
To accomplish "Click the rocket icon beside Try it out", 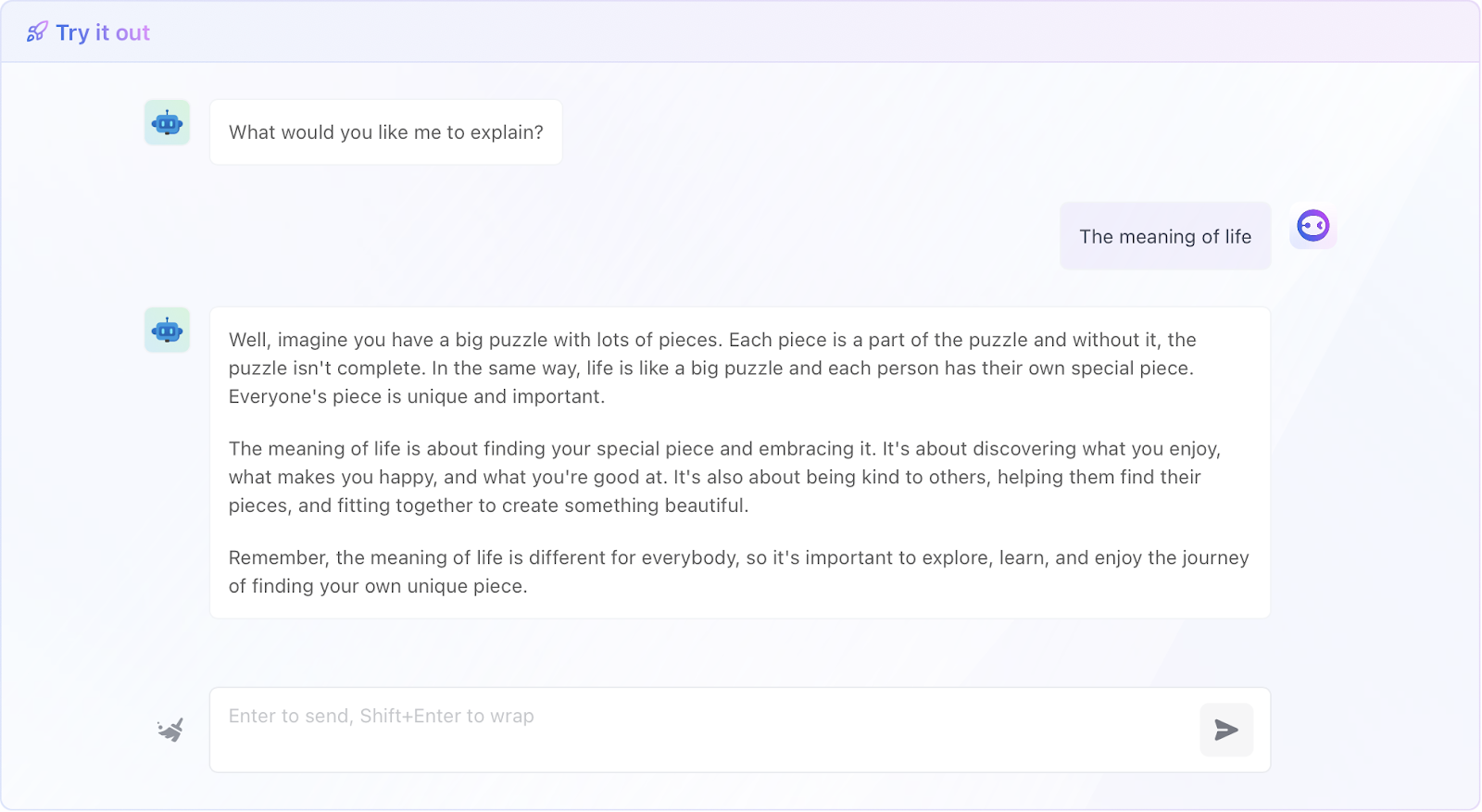I will tap(37, 32).
